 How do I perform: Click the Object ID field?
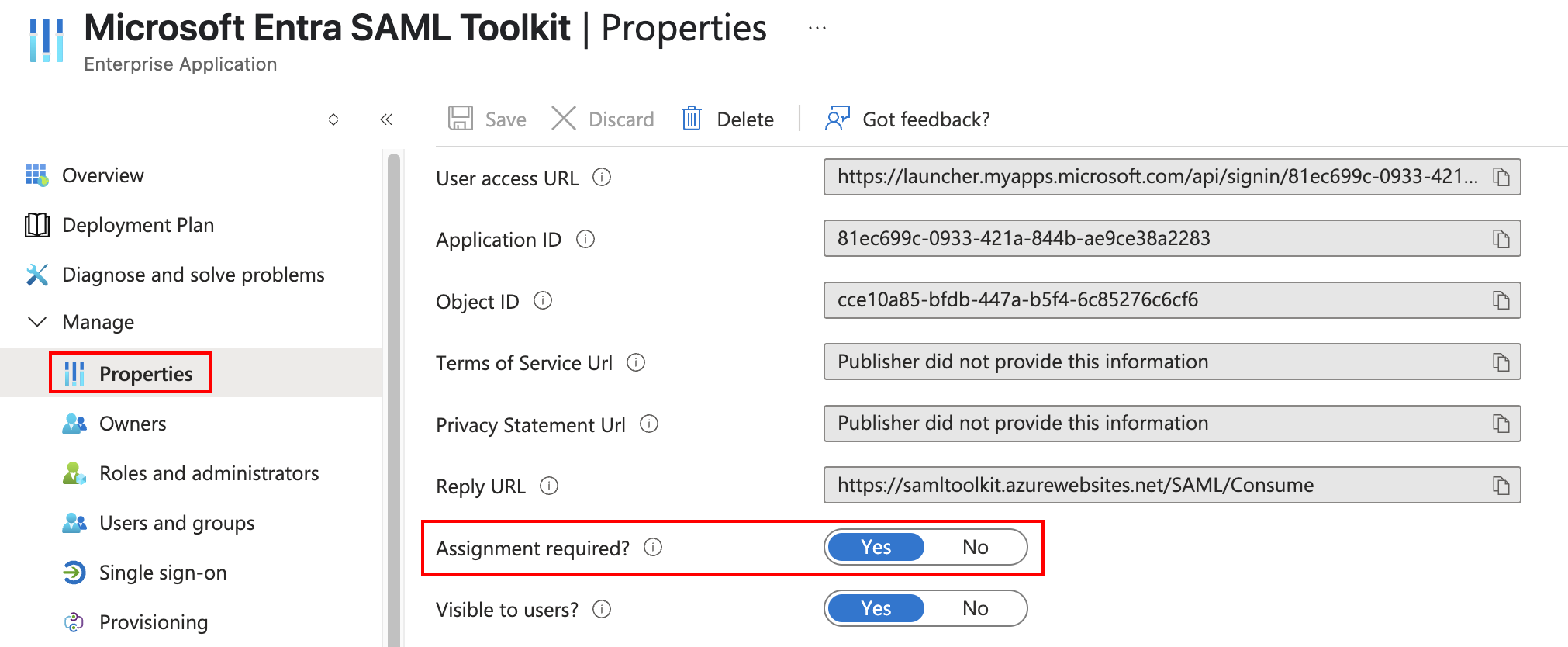pyautogui.click(x=1172, y=300)
